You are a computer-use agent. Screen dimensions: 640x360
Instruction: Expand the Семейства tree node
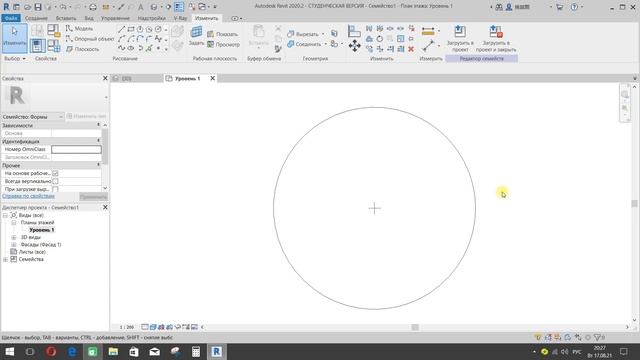pyautogui.click(x=5, y=259)
